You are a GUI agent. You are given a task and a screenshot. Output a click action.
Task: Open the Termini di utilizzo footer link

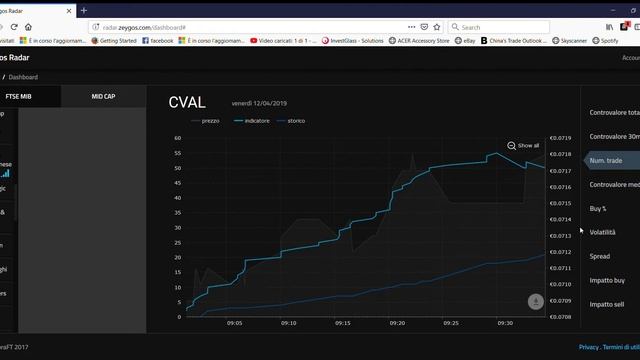pos(621,347)
